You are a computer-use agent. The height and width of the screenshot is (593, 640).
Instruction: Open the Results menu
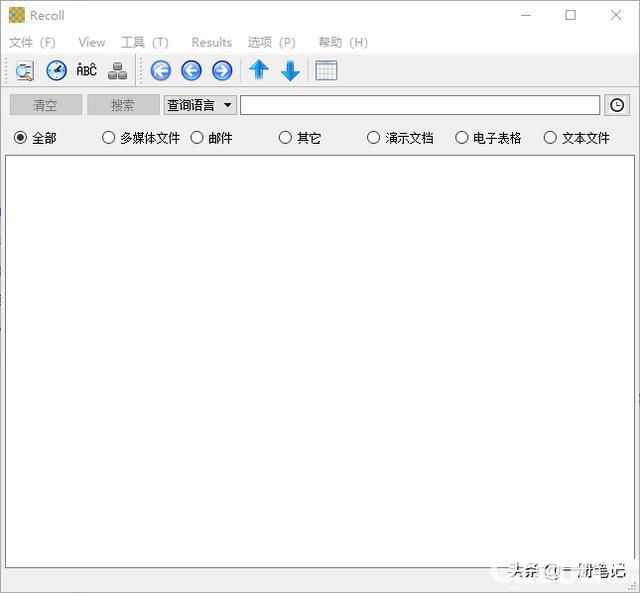211,42
